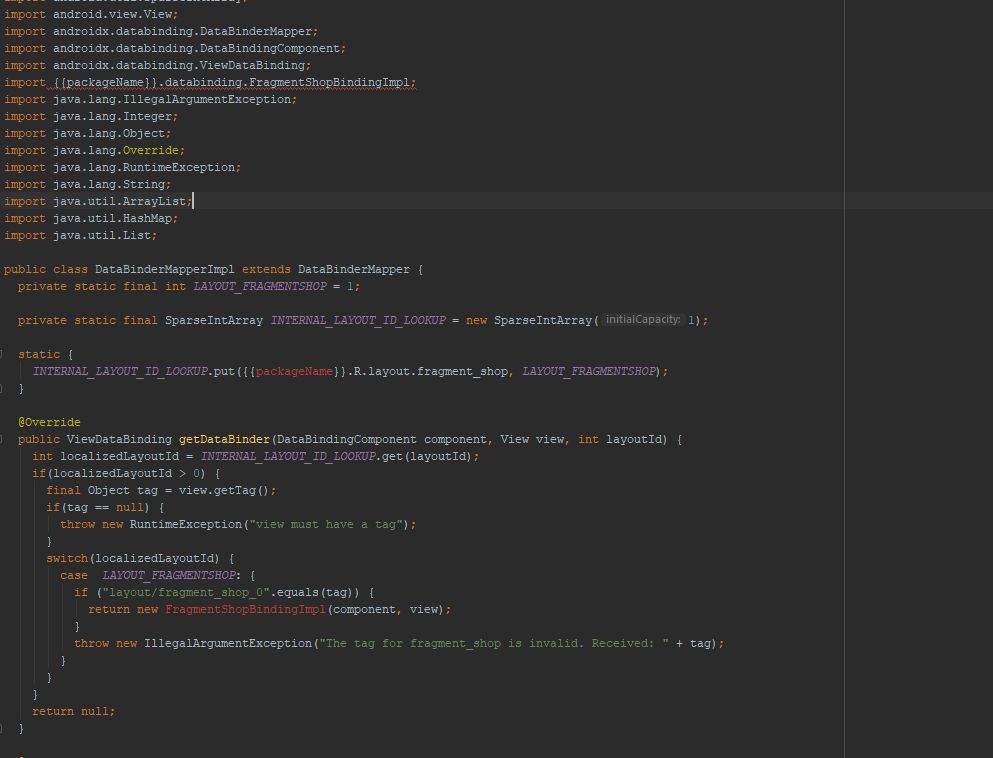Click the 'initialCapacity:' inlay hint
Viewport: 993px width, 758px height.
tap(643, 320)
